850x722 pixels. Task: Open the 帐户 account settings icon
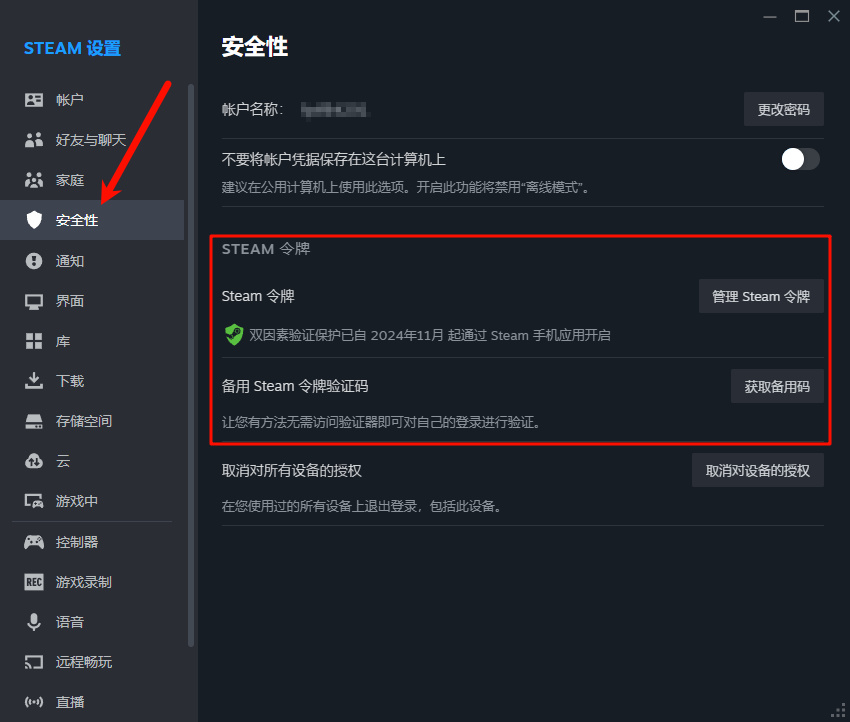tap(34, 100)
